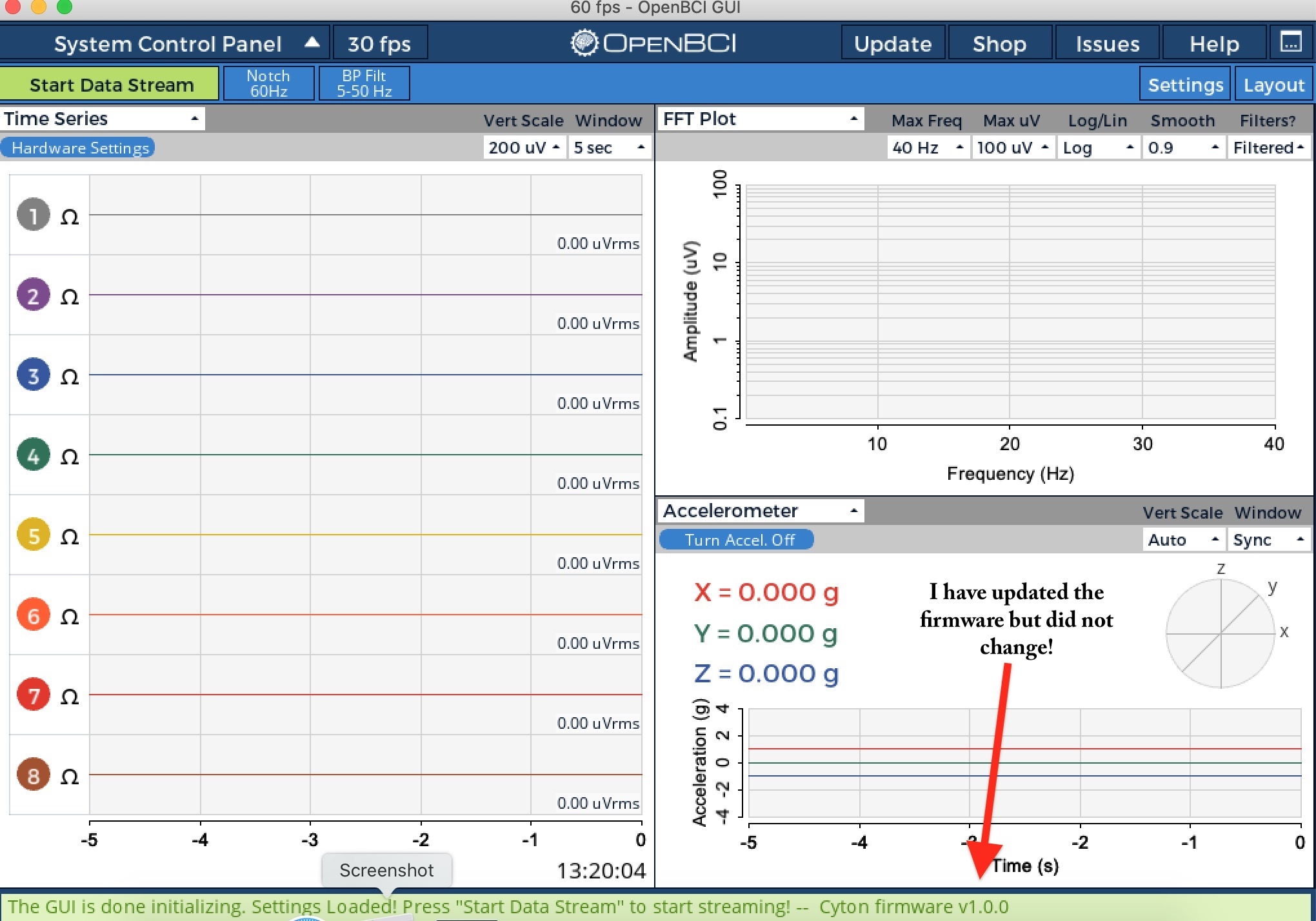1316x921 pixels.
Task: Check impedance with channel 5 ohm icon
Action: (x=70, y=537)
